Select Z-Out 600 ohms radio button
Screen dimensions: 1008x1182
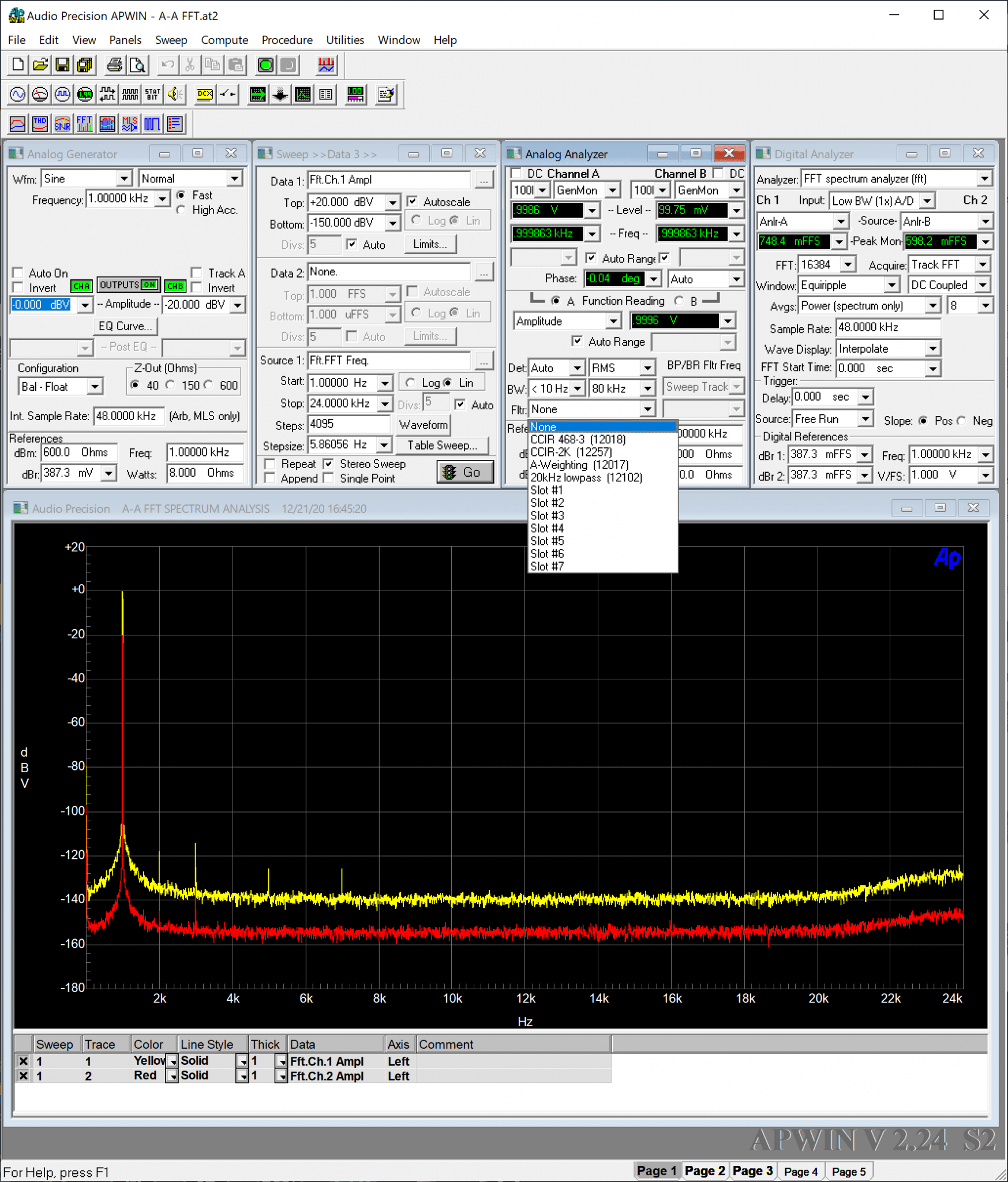point(208,385)
